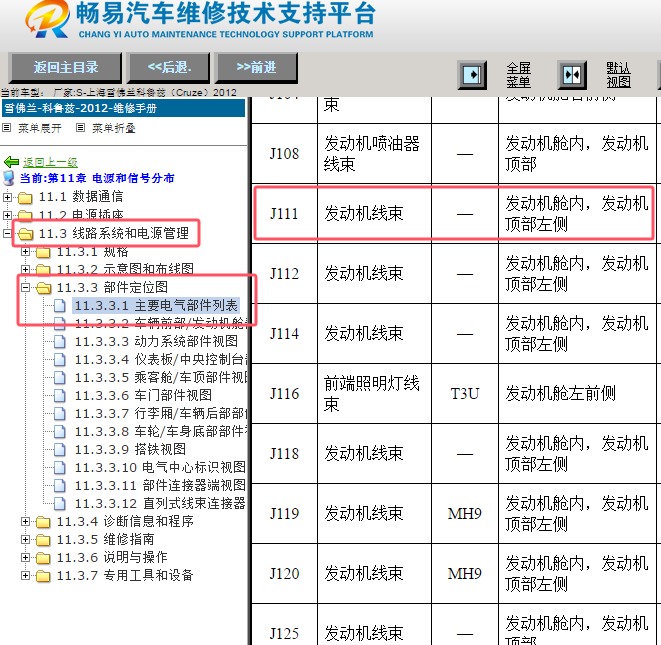661x645 pixels.
Task: Expand the 11.3.4 诊断信息和程序 node
Action: click(25, 521)
